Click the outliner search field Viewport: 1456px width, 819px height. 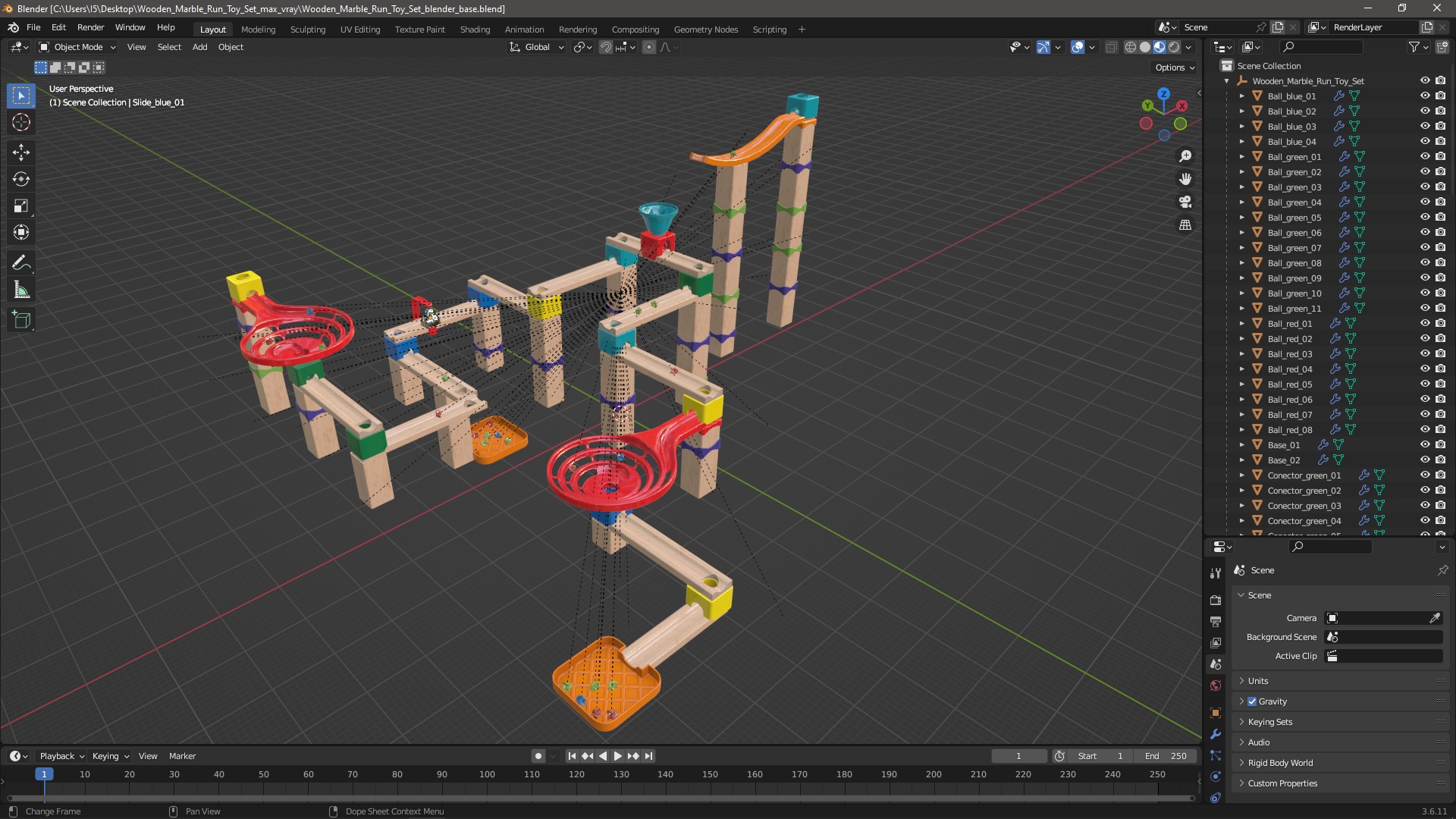coord(1320,47)
